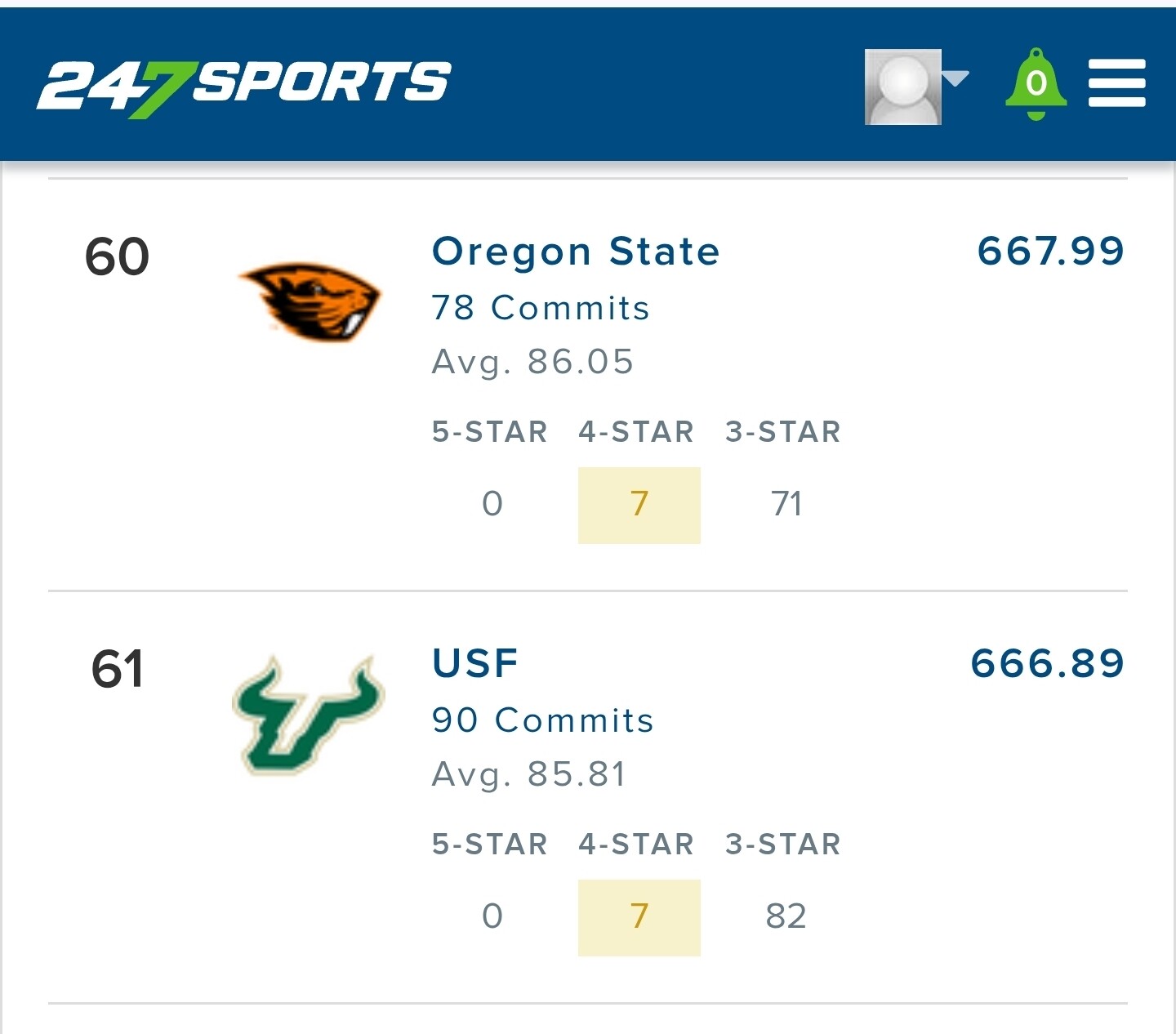Click the 0 badge on the bell

point(1036,82)
